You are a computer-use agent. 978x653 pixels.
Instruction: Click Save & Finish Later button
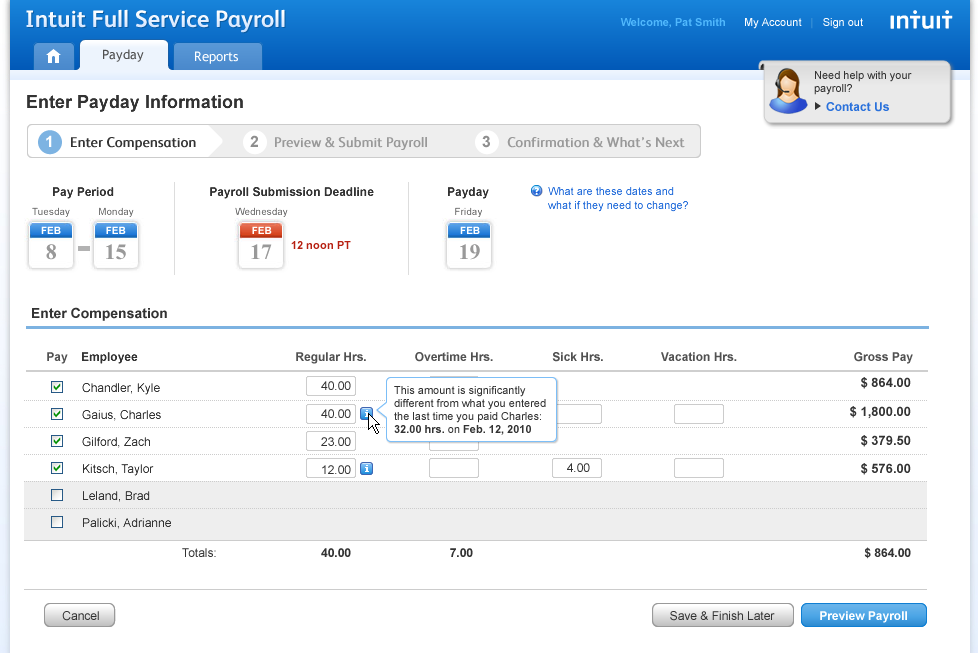tap(721, 615)
